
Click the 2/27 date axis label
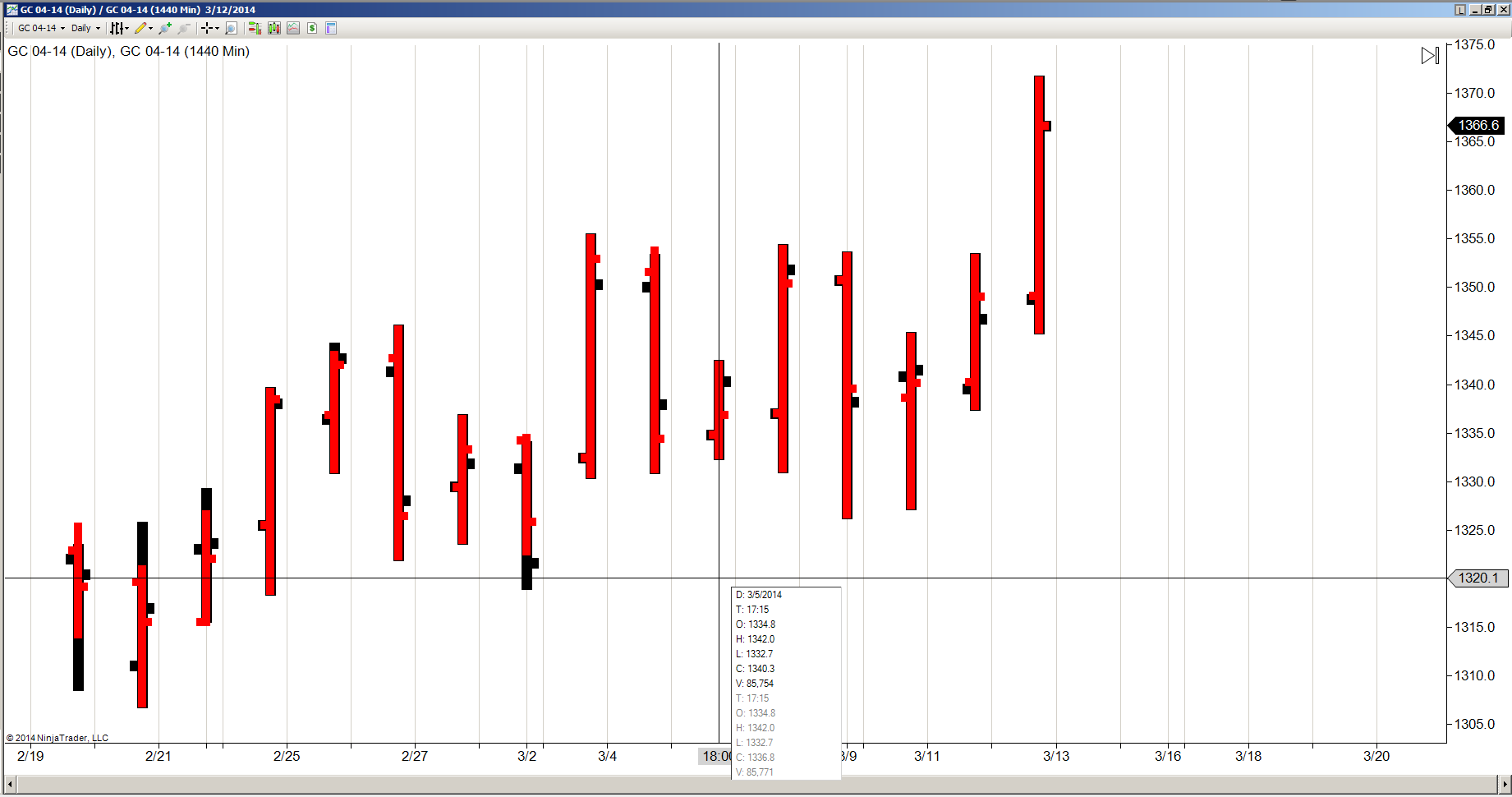(415, 756)
